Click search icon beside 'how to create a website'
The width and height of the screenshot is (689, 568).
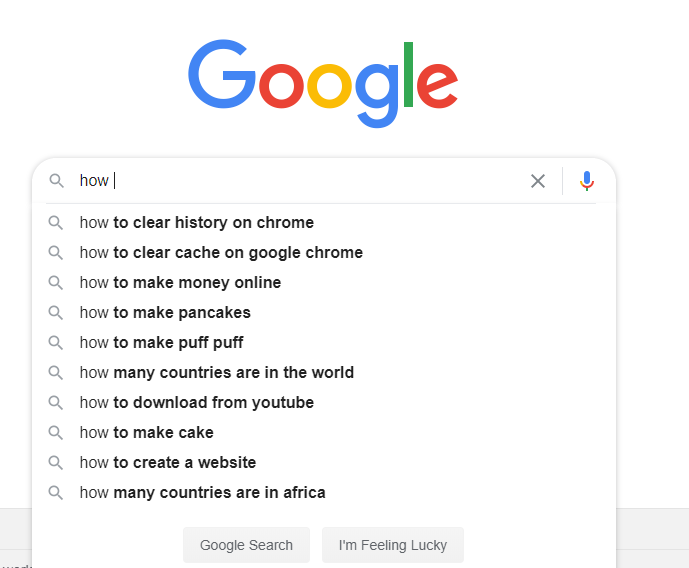click(56, 463)
